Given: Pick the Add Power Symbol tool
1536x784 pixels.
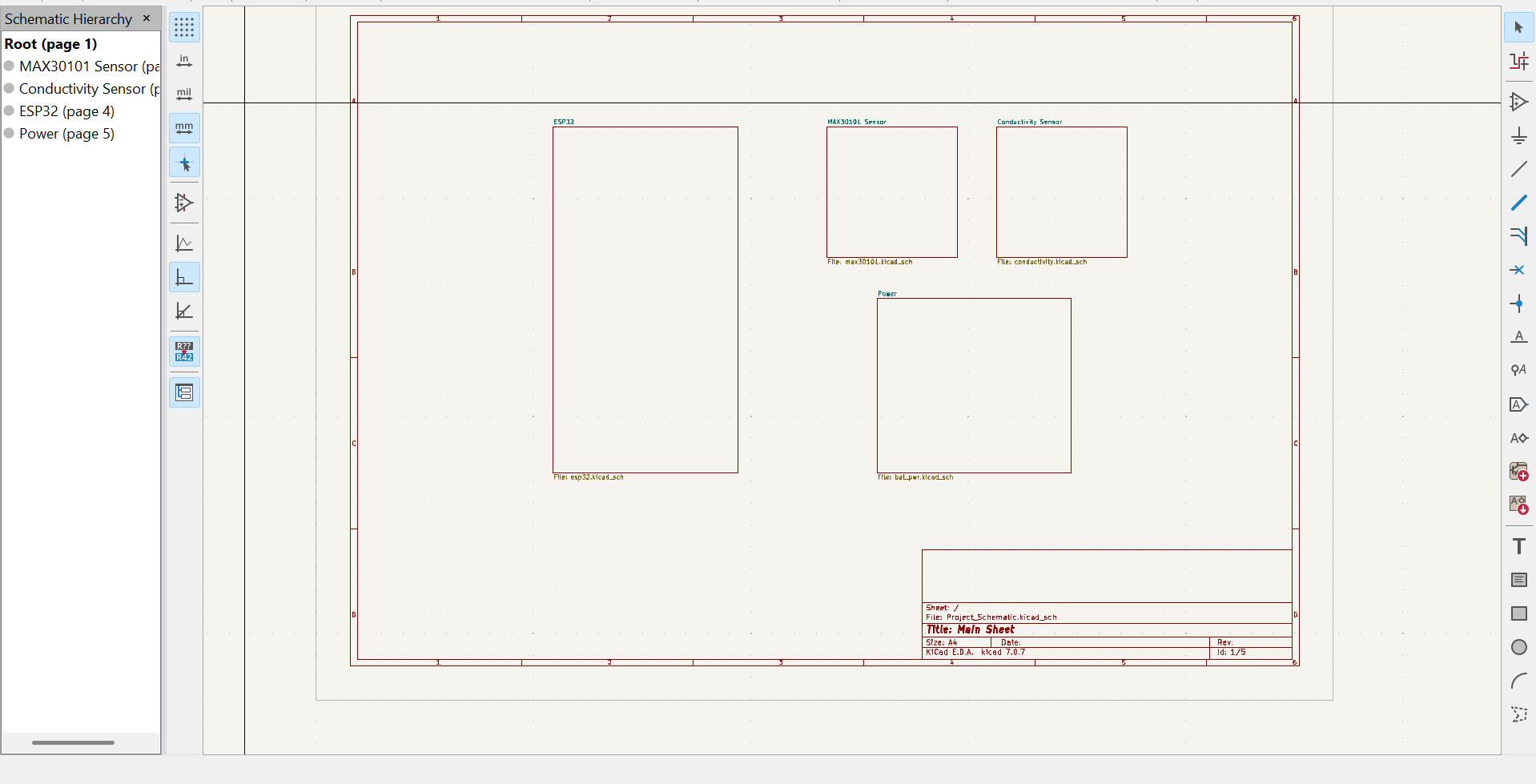Looking at the screenshot, I should click(1518, 136).
